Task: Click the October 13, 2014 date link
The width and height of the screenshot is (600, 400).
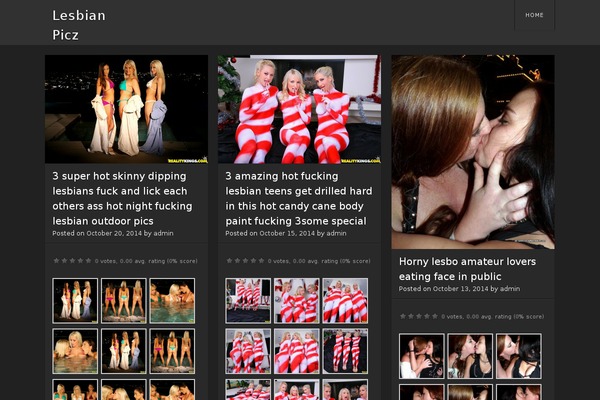Action: [x=457, y=289]
